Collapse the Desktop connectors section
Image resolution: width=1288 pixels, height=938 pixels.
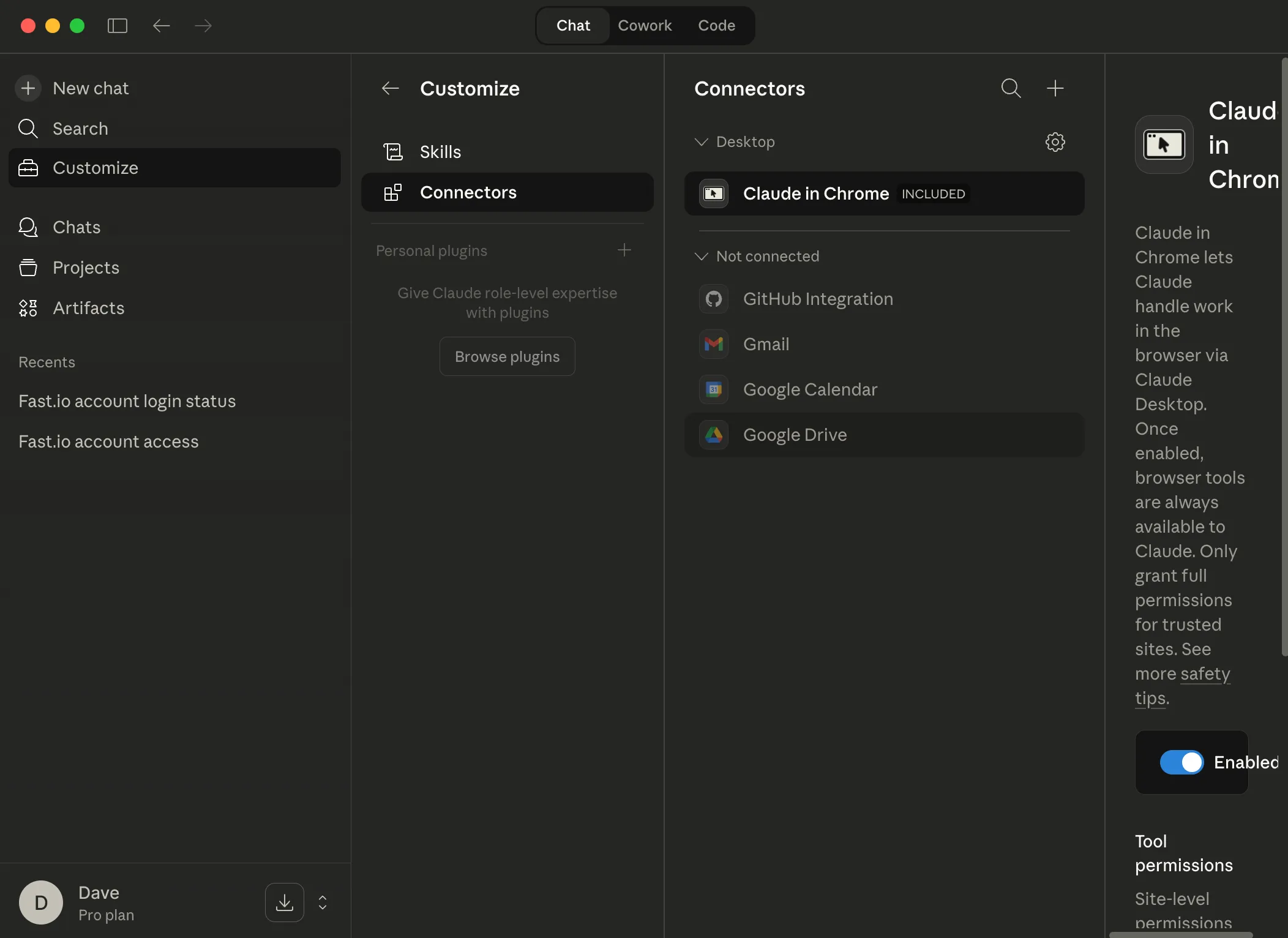tap(701, 141)
